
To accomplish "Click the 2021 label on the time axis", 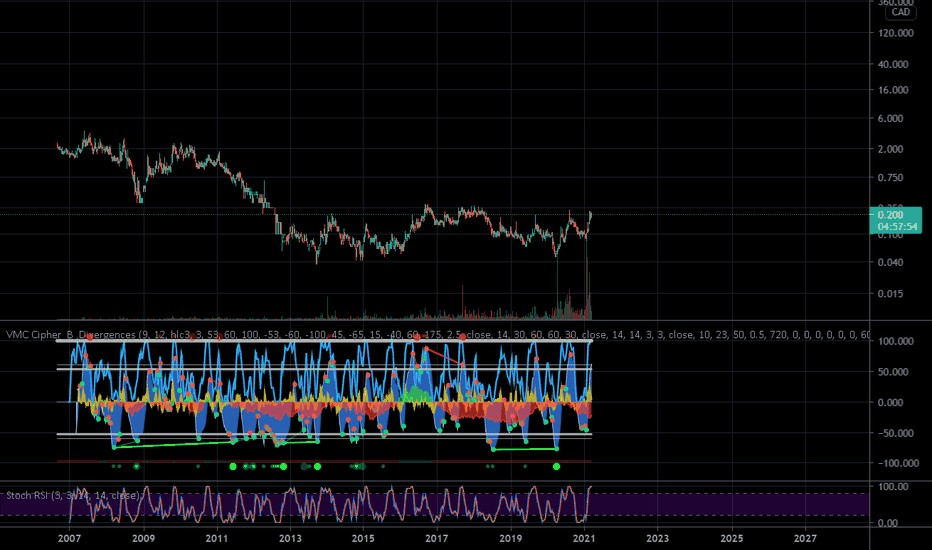I will (x=584, y=538).
